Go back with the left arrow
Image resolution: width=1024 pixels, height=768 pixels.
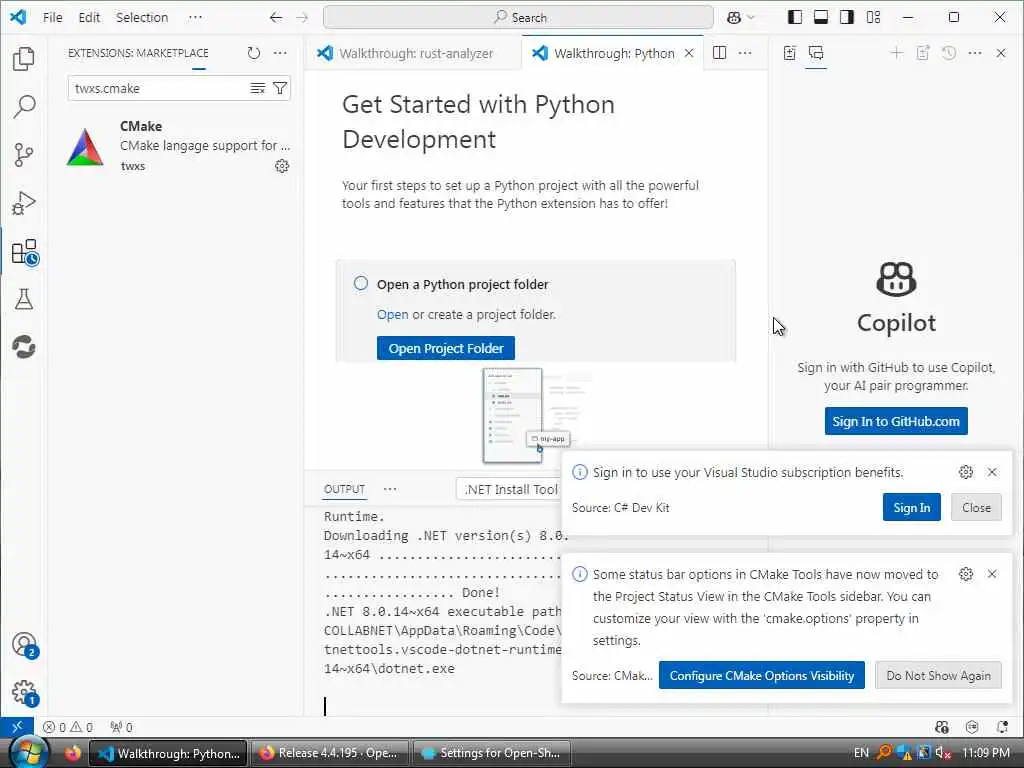276,18
